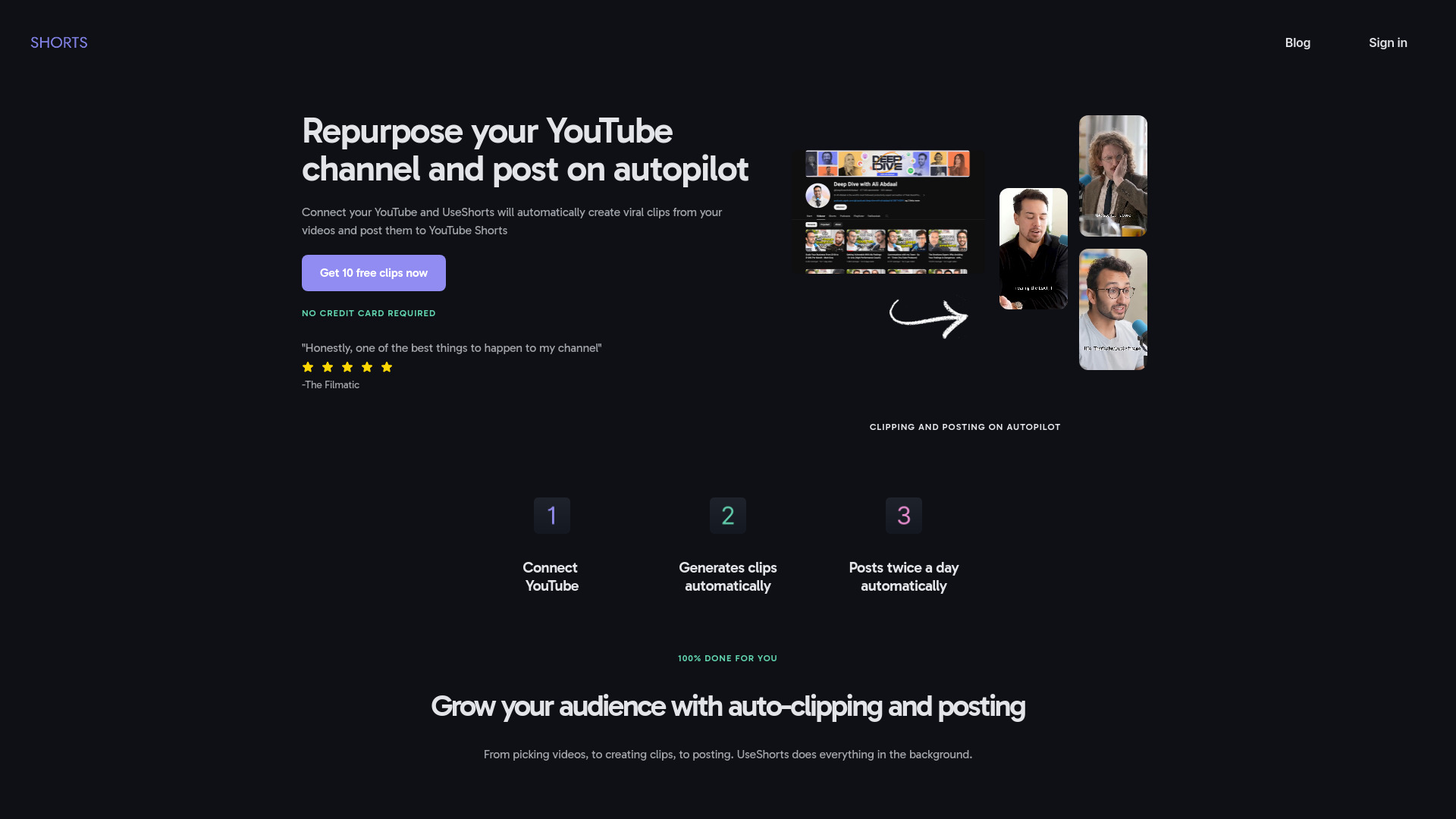Click the step 2 generates clips icon
1456x819 pixels.
(727, 515)
